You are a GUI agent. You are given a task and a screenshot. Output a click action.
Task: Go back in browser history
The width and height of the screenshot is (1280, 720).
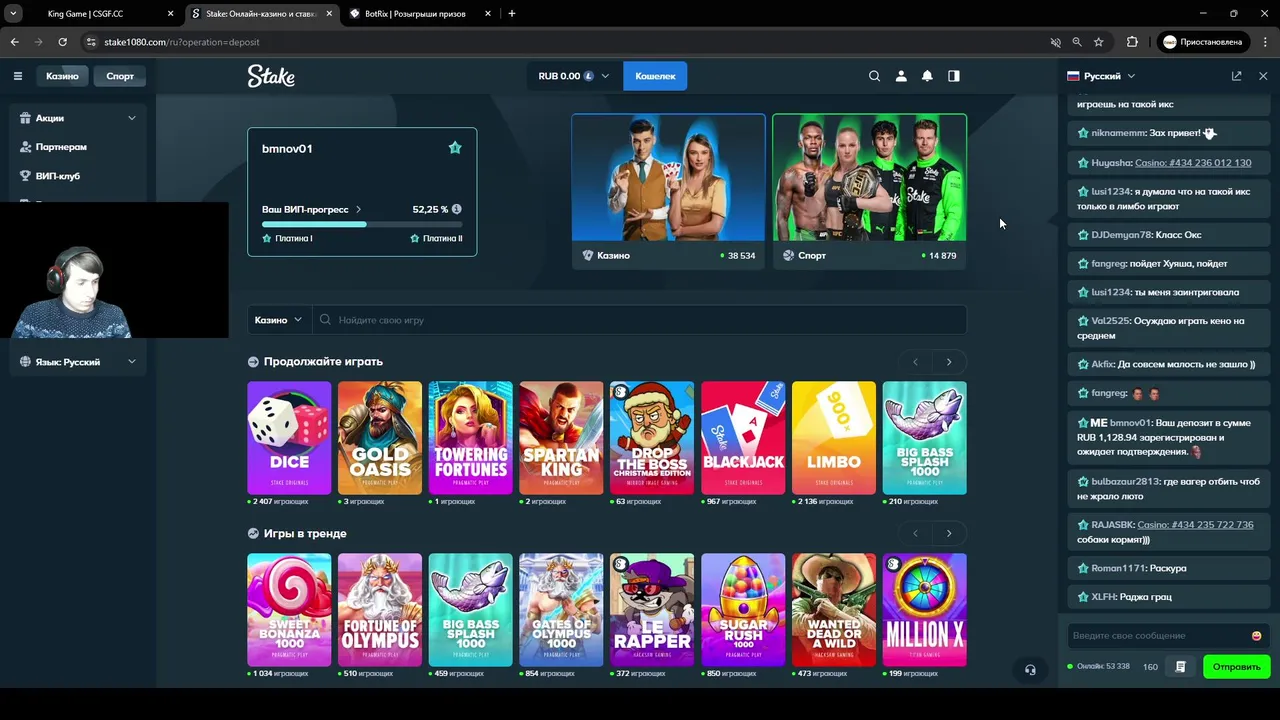pos(14,42)
